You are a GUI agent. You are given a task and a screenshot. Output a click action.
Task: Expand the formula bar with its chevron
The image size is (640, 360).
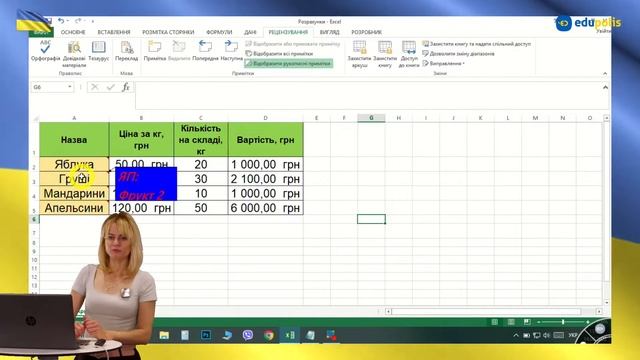coord(605,87)
